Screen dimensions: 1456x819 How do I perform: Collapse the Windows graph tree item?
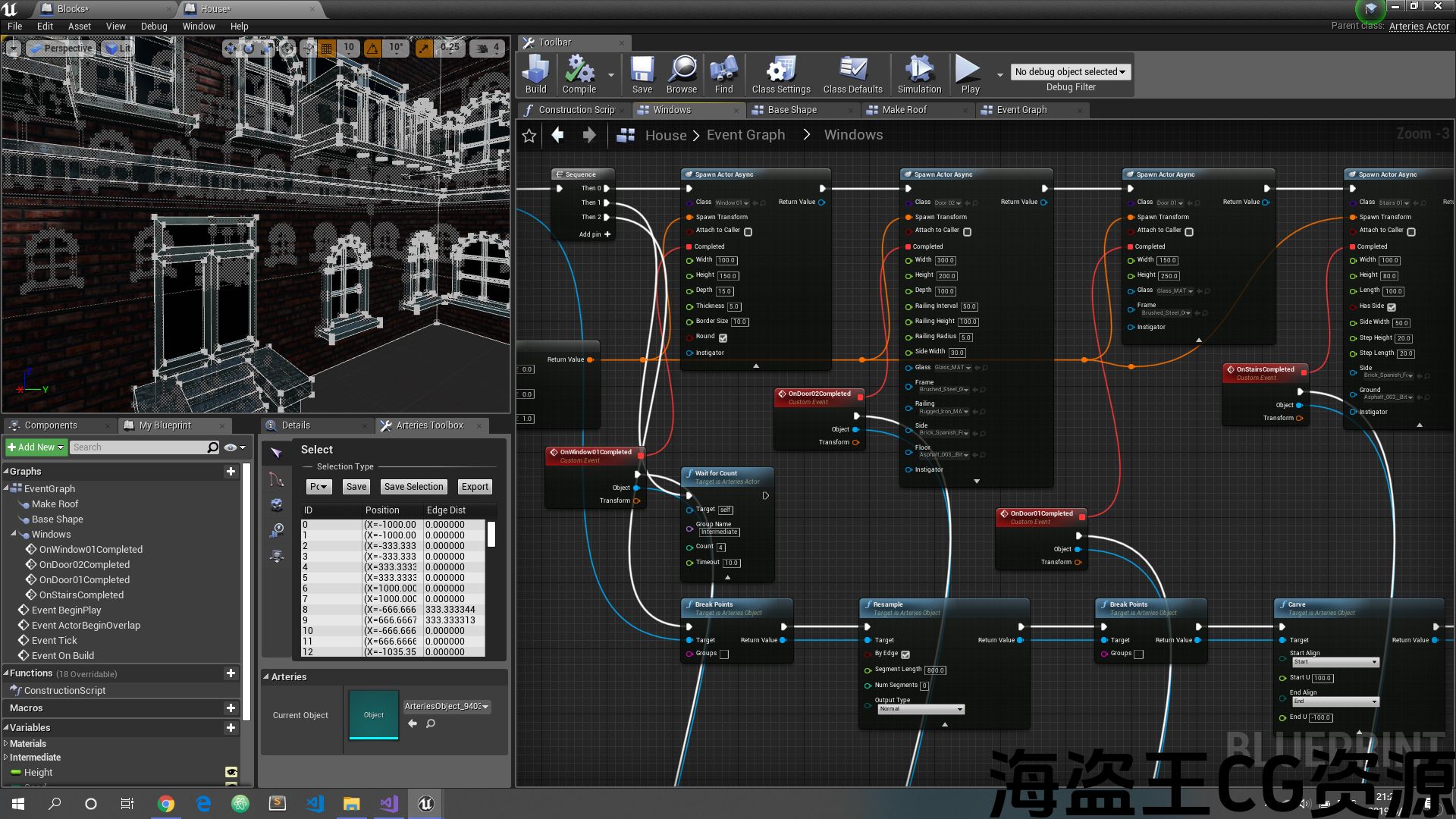tap(14, 534)
